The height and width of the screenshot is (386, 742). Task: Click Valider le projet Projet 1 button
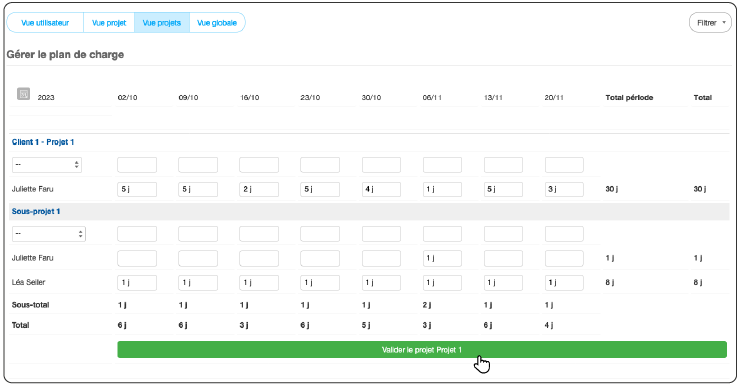422,350
